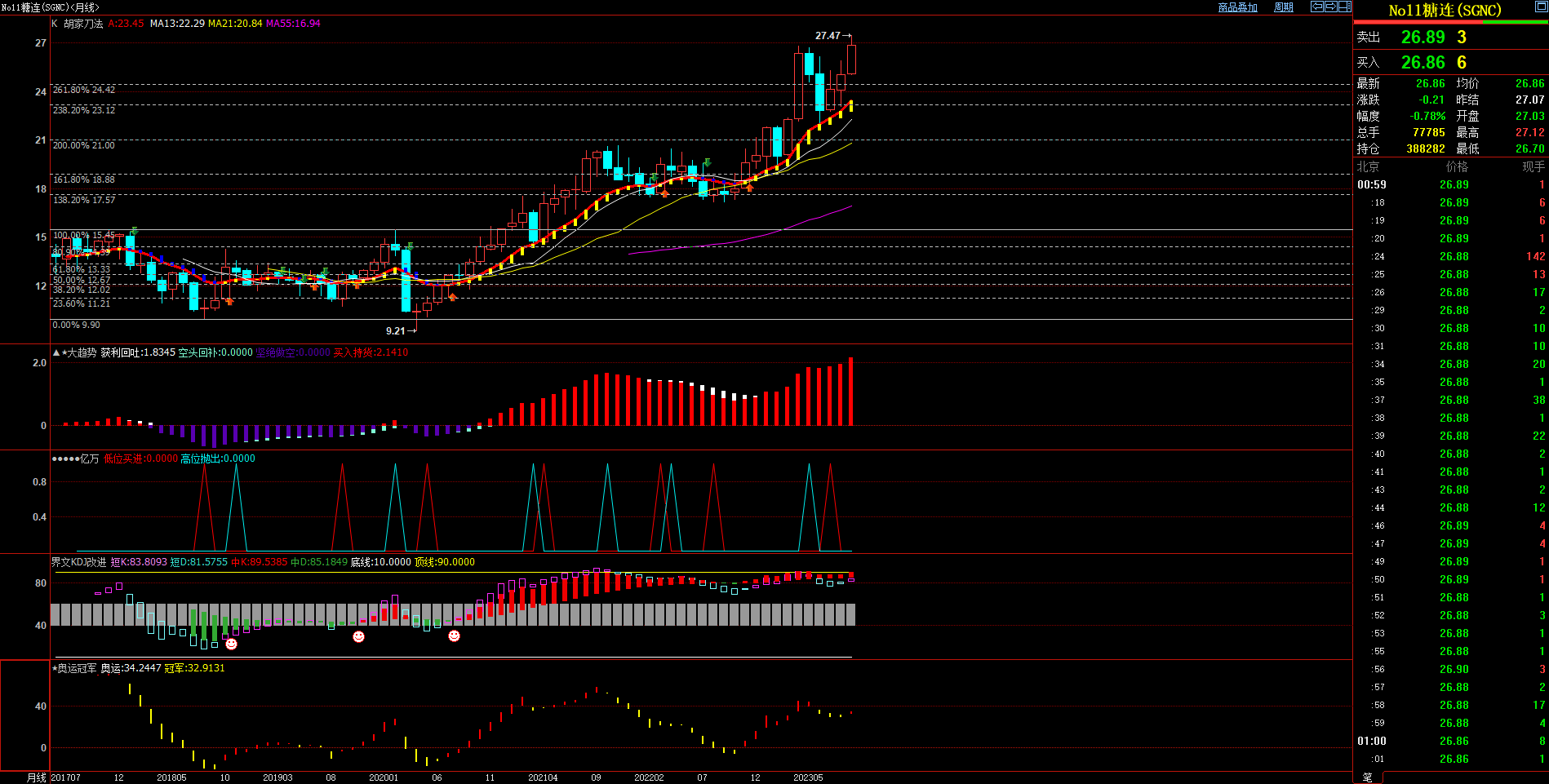Select the 笔 tick tab
Image resolution: width=1549 pixels, height=784 pixels.
tap(1367, 777)
